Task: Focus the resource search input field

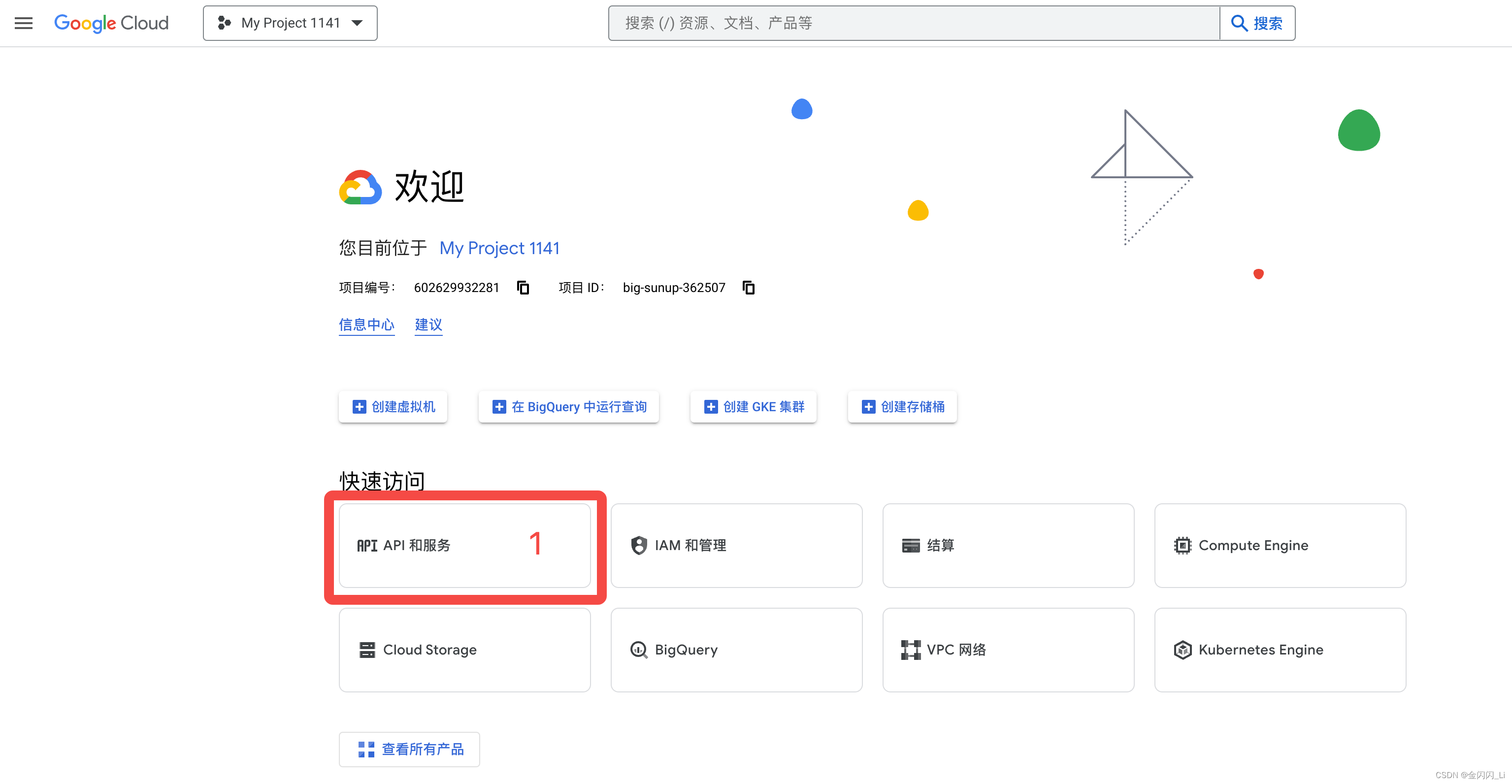Action: click(913, 23)
